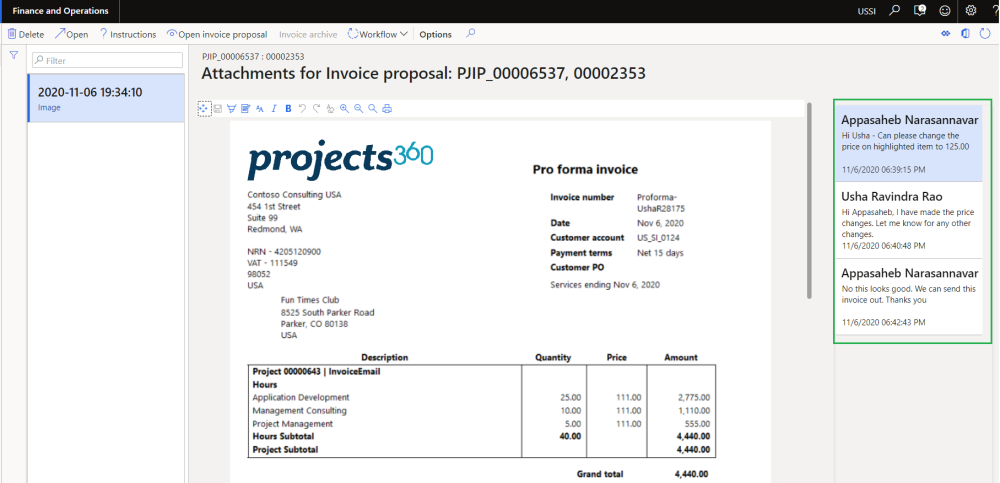Click the save icon in viewer toolbar
This screenshot has height=483, width=1000.
click(217, 109)
